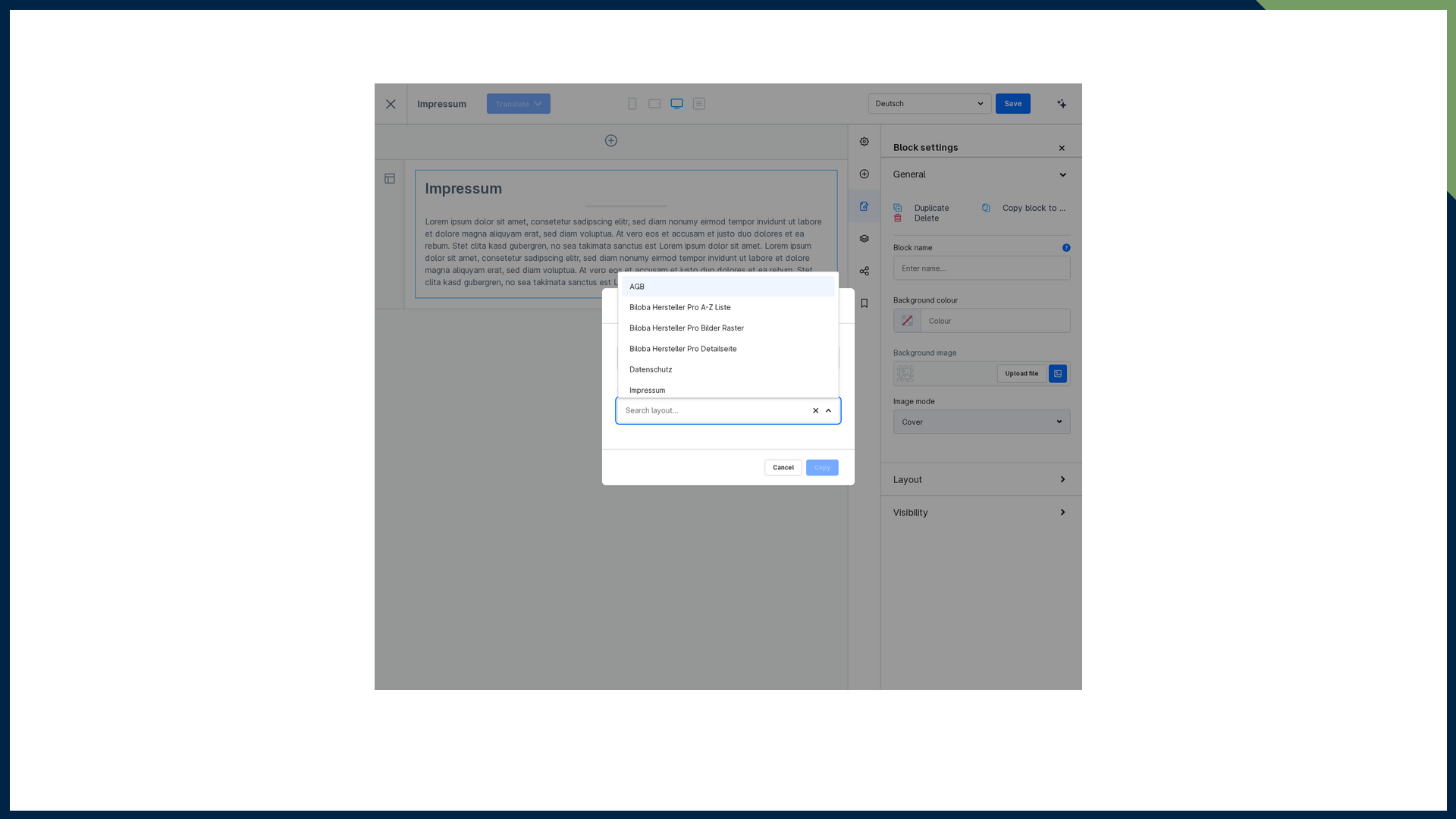Expand the Layout section
The width and height of the screenshot is (1456, 819).
[981, 480]
